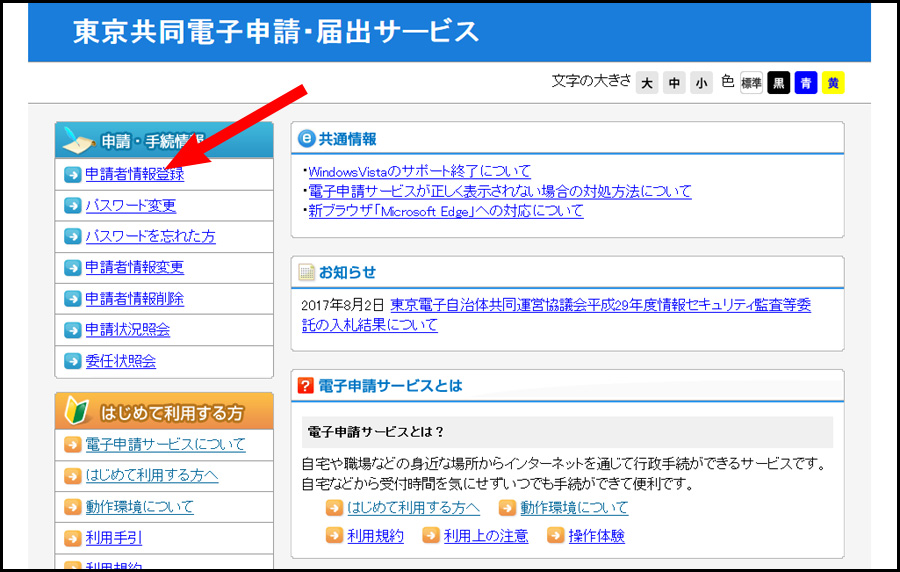Screen dimensions: 900x572
Task: Click the はじめて利用する方 sidebar header
Action: point(164,411)
